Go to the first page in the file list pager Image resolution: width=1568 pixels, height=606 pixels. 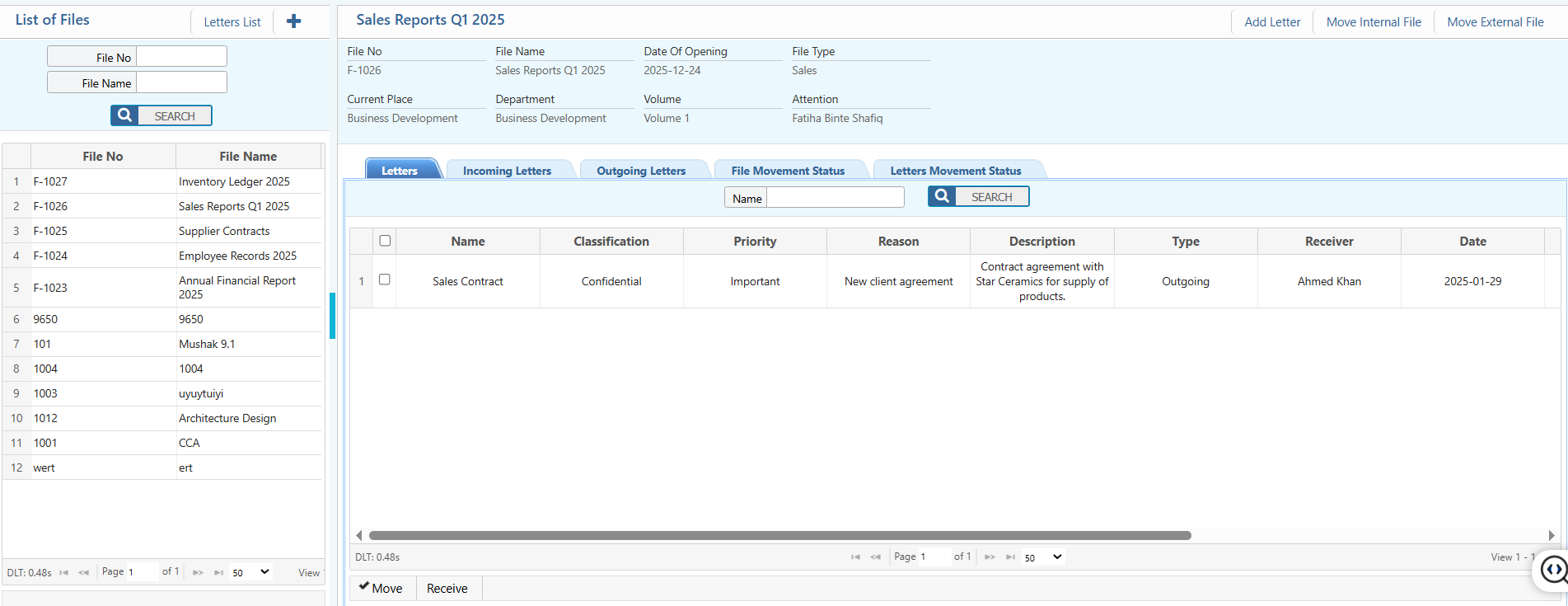tap(63, 572)
